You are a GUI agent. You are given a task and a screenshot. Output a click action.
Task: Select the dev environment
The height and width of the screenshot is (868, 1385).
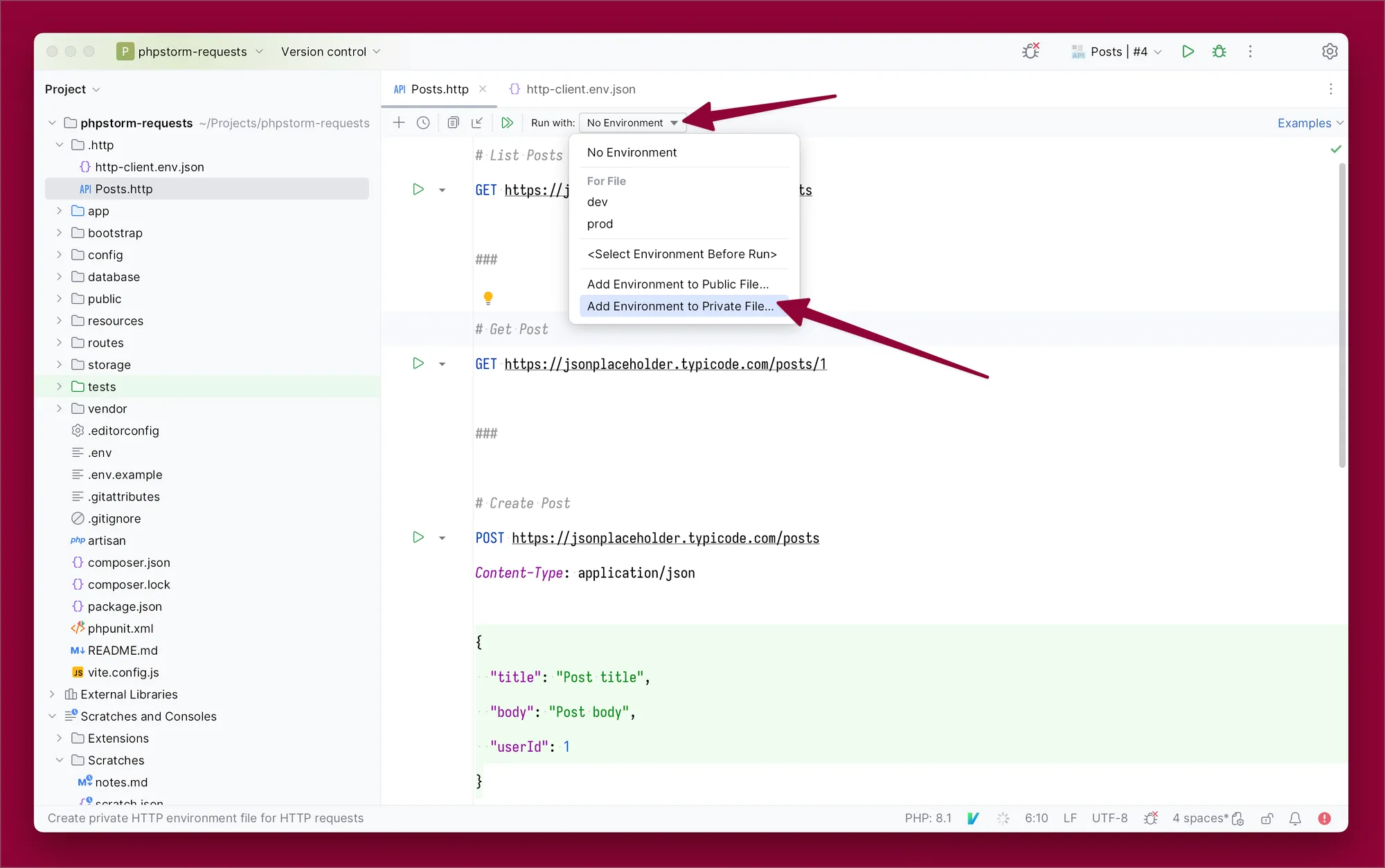click(x=684, y=201)
